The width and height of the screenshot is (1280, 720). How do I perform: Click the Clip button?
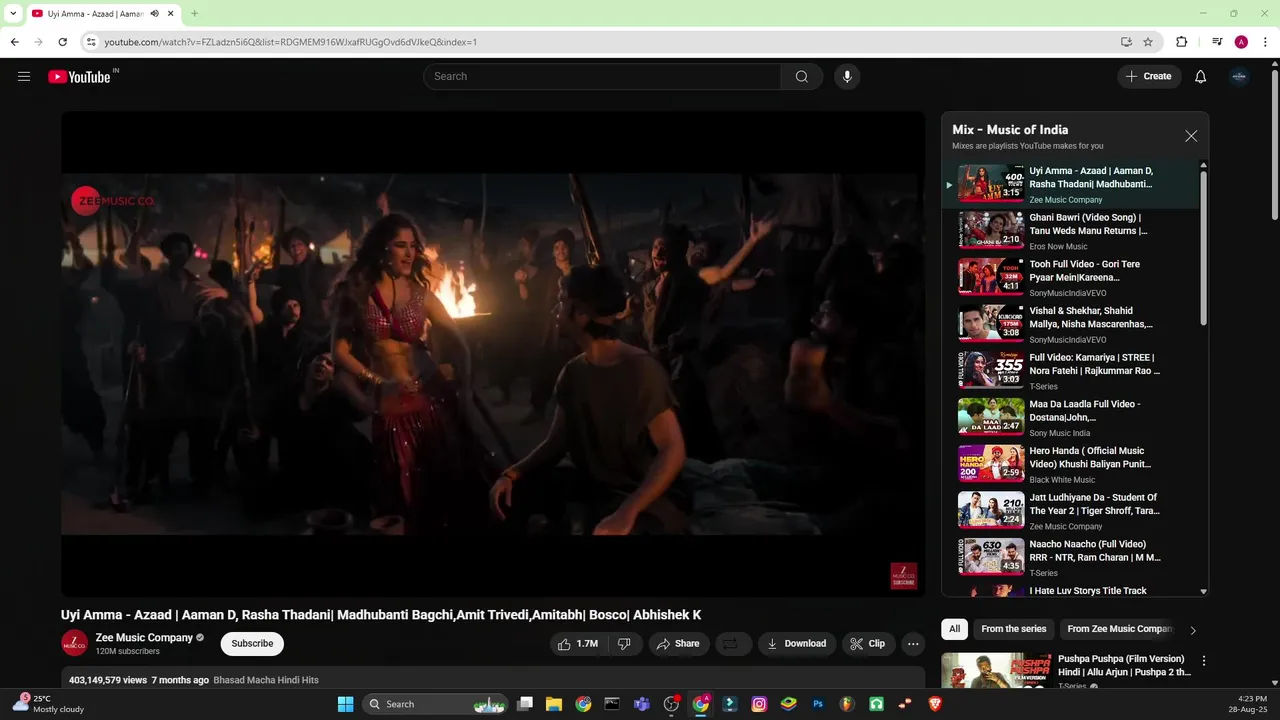tap(868, 644)
